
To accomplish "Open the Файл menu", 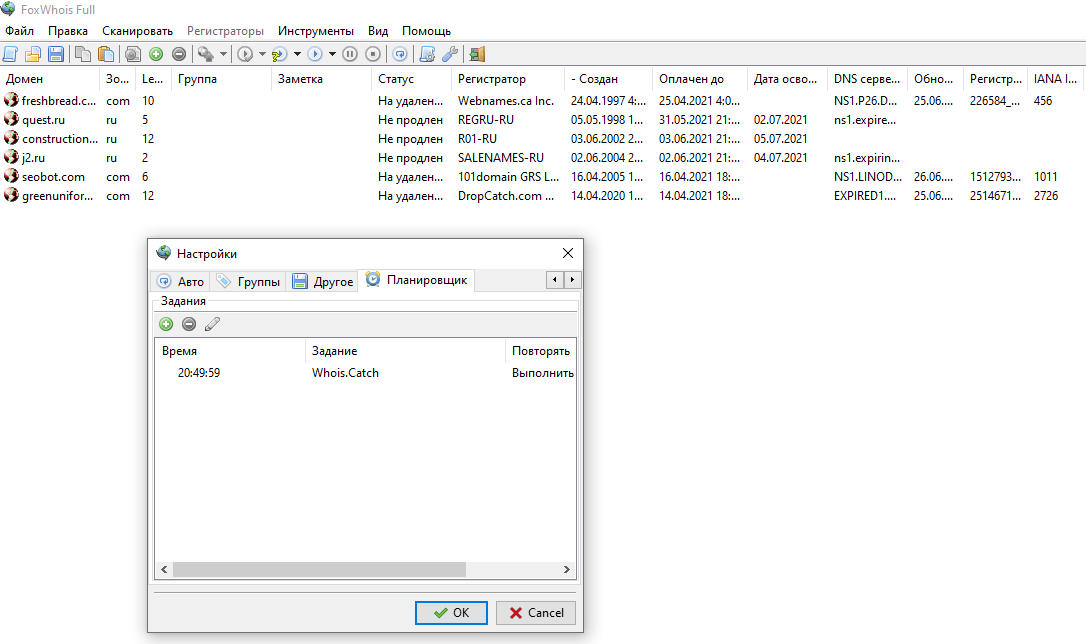I will pos(19,31).
